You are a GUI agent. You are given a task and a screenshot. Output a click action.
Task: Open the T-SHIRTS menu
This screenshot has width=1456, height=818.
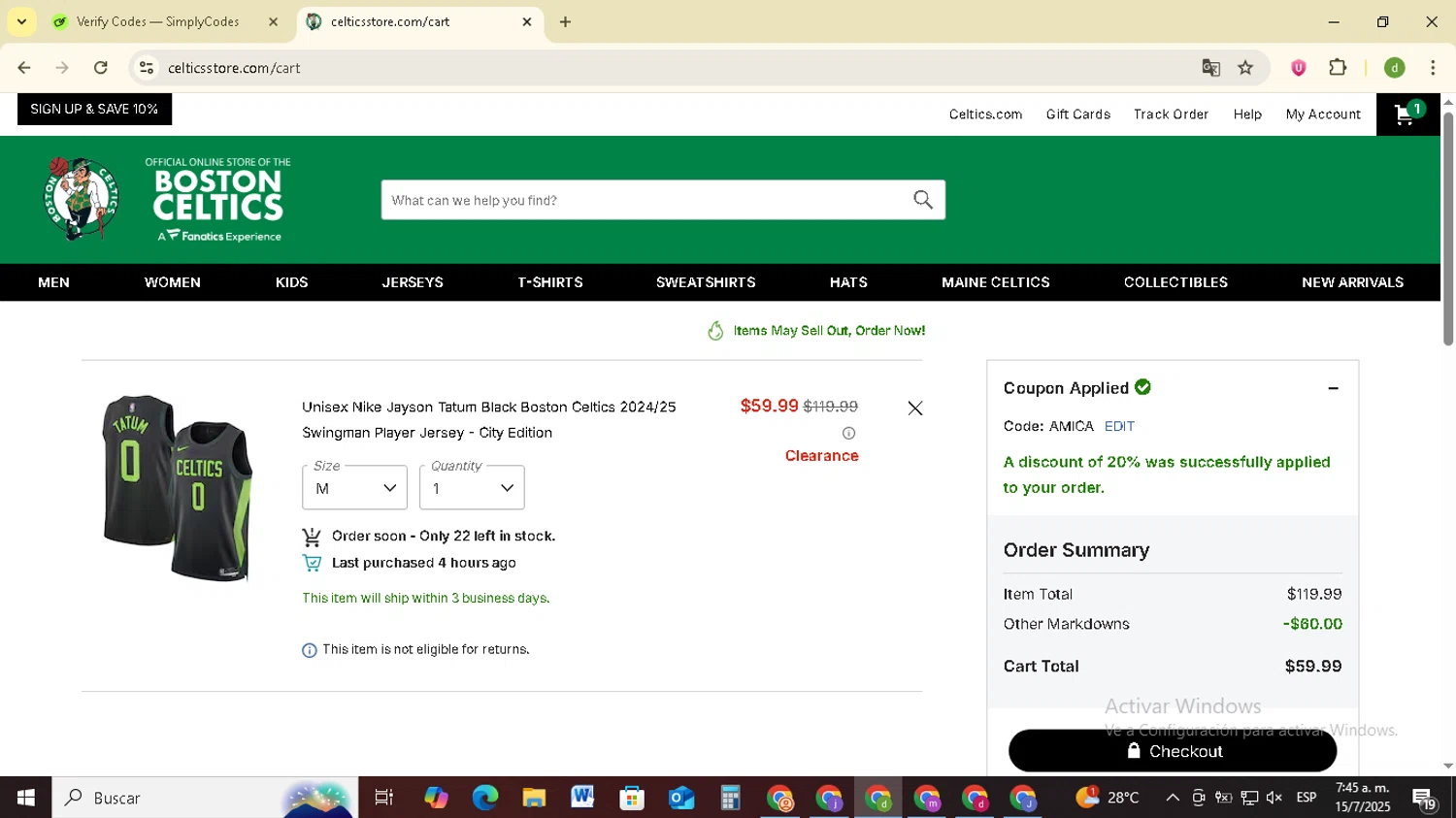(549, 282)
